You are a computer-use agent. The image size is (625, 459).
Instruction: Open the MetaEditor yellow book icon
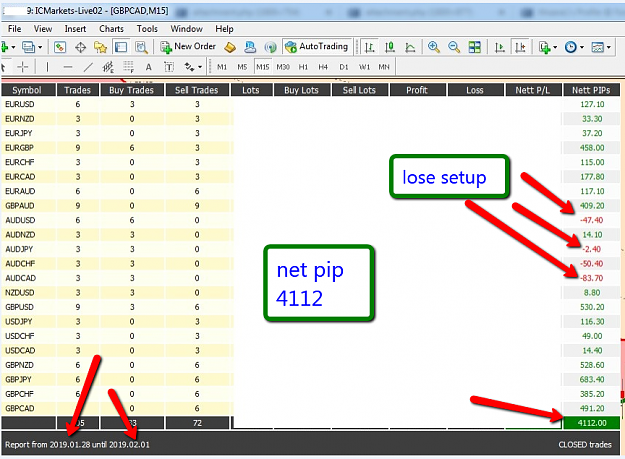tap(230, 47)
